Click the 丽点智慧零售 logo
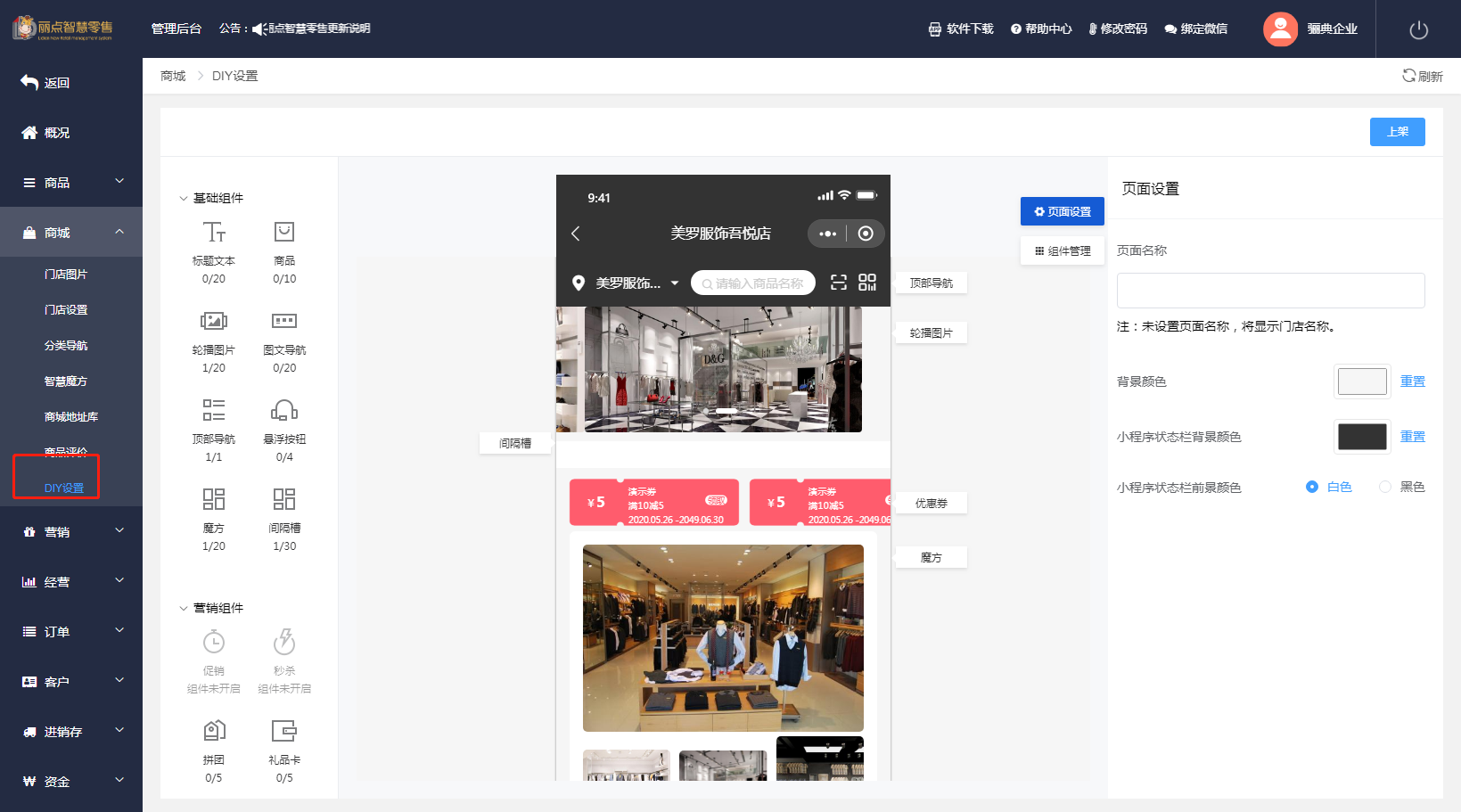Screen dimensions: 1461x812 62,29
